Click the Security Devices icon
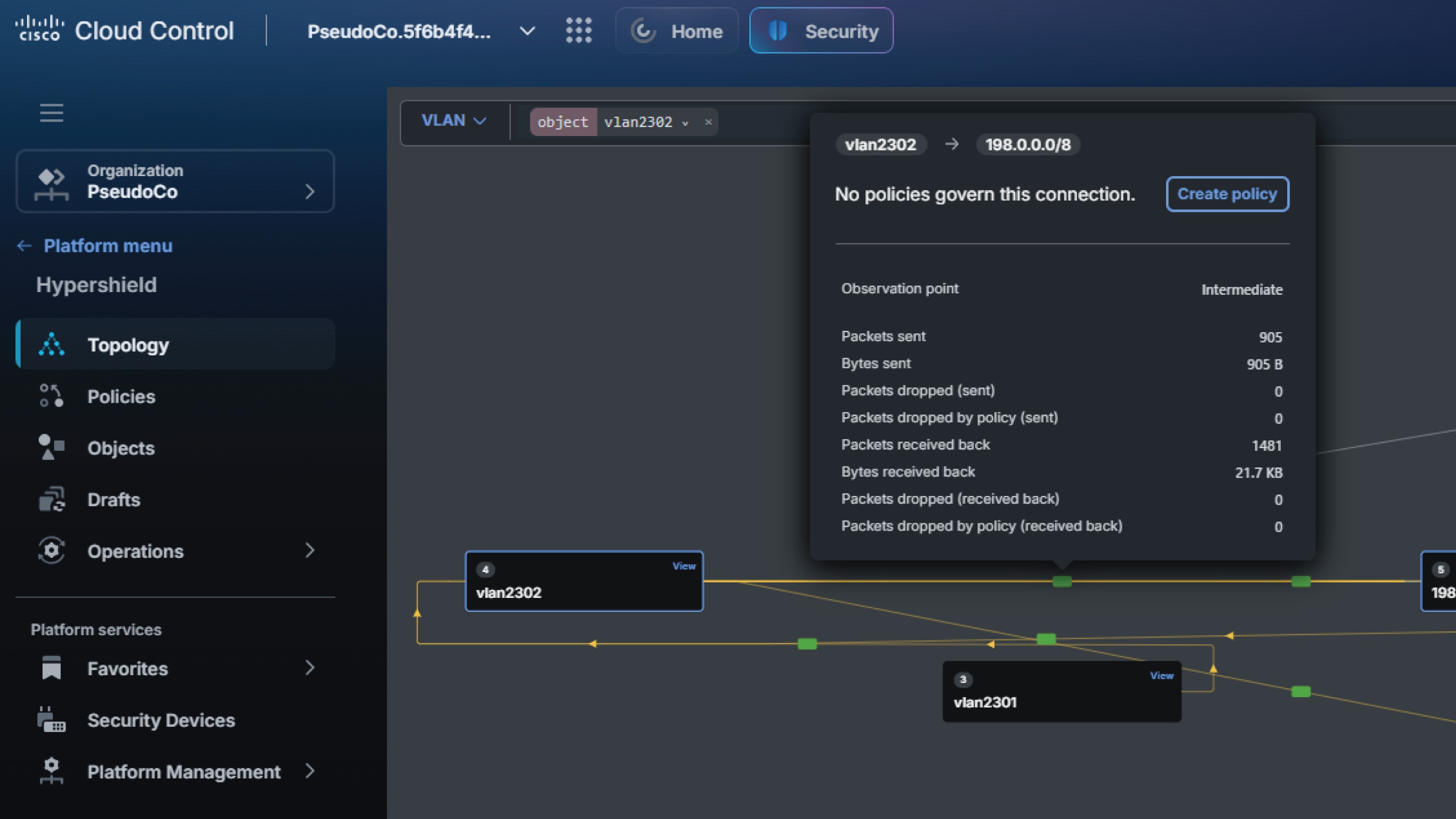The image size is (1456, 819). point(51,719)
